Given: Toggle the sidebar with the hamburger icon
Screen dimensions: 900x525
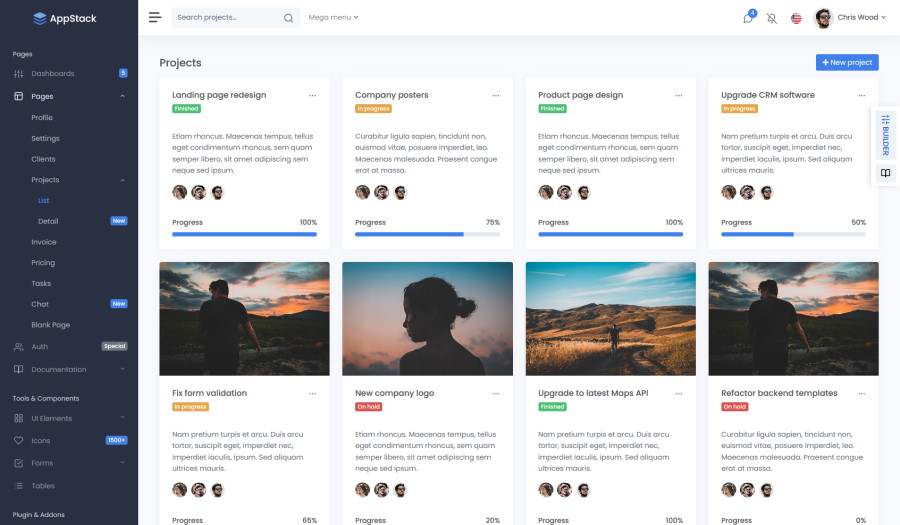Looking at the screenshot, I should tap(154, 17).
